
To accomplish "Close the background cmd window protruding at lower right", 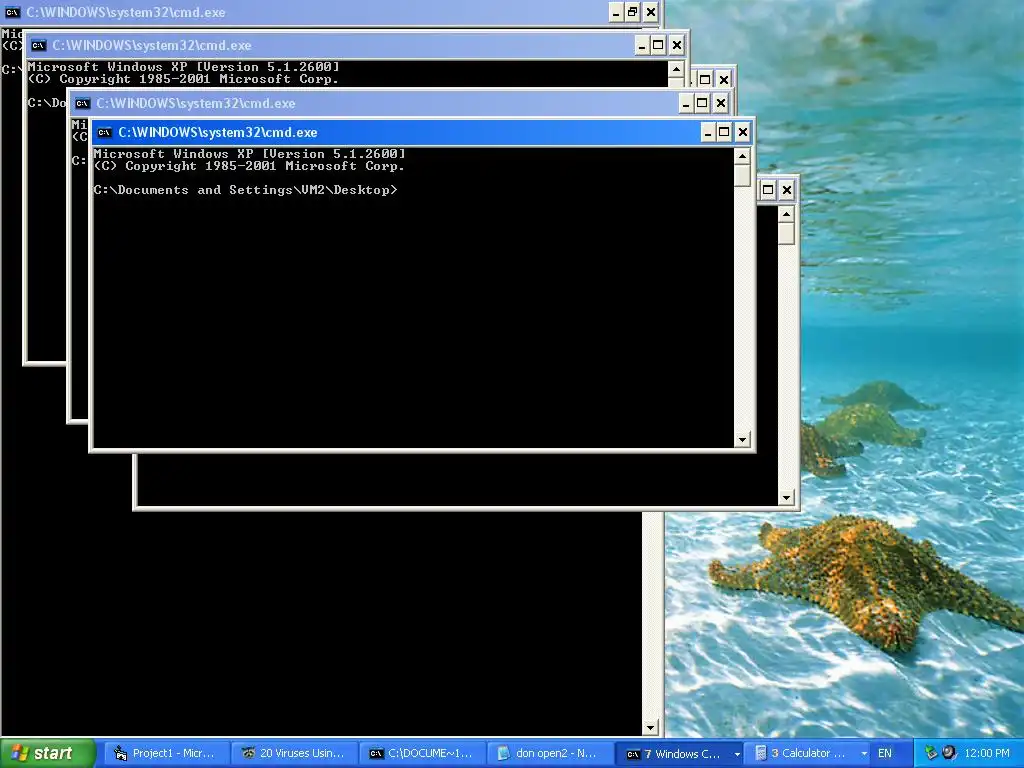I will [787, 190].
